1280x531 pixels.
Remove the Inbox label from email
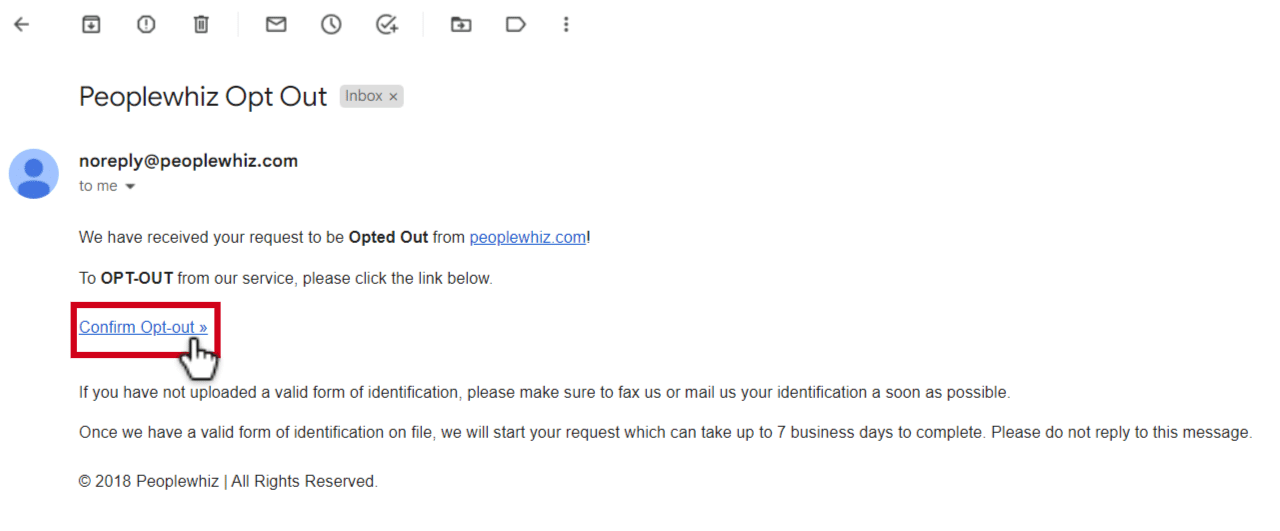[x=393, y=97]
